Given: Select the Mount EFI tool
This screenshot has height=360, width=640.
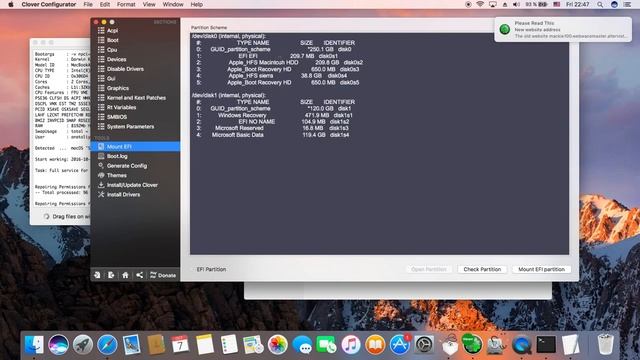Looking at the screenshot, I should [135, 147].
